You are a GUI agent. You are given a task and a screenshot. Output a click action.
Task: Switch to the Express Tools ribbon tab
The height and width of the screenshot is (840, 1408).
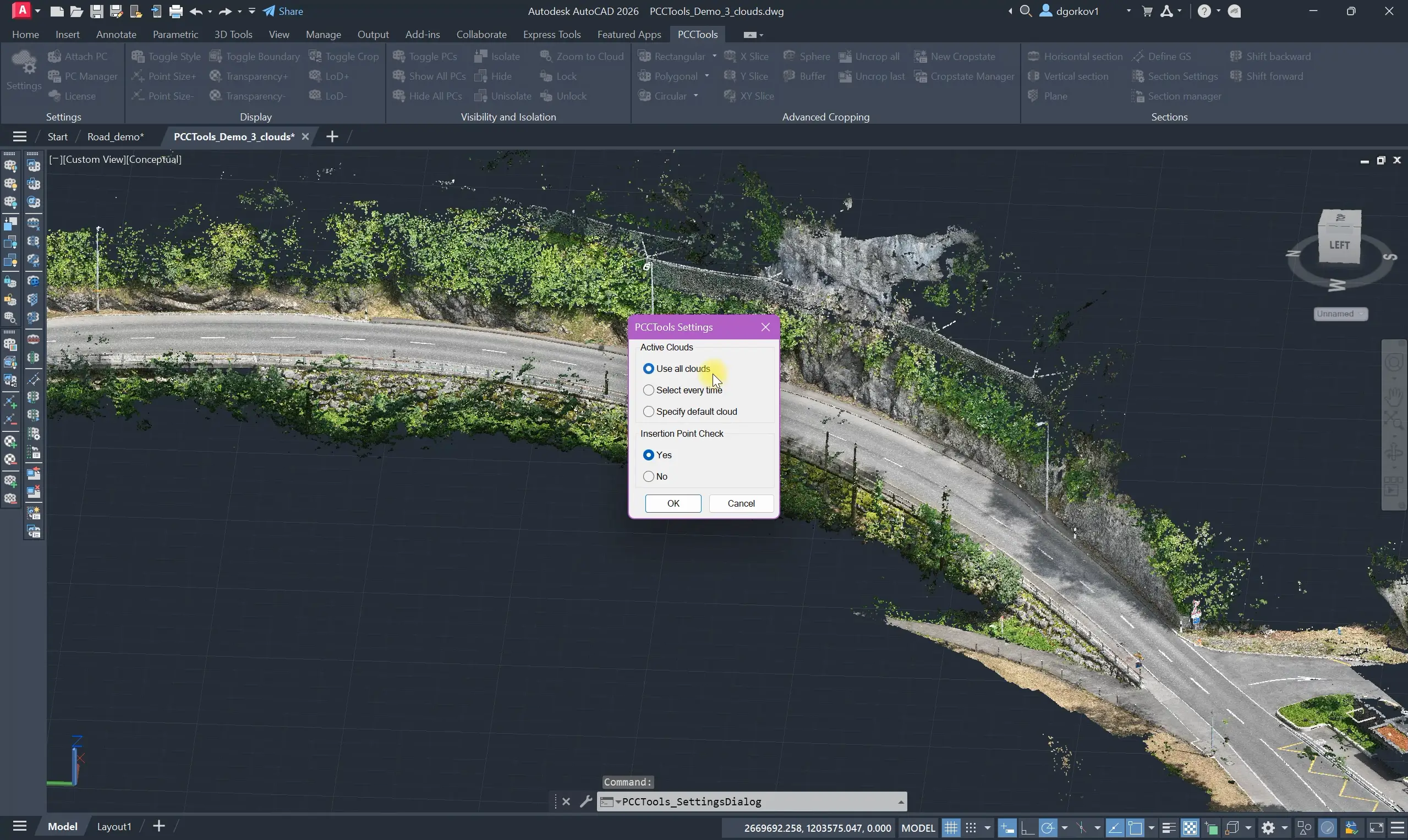click(551, 35)
